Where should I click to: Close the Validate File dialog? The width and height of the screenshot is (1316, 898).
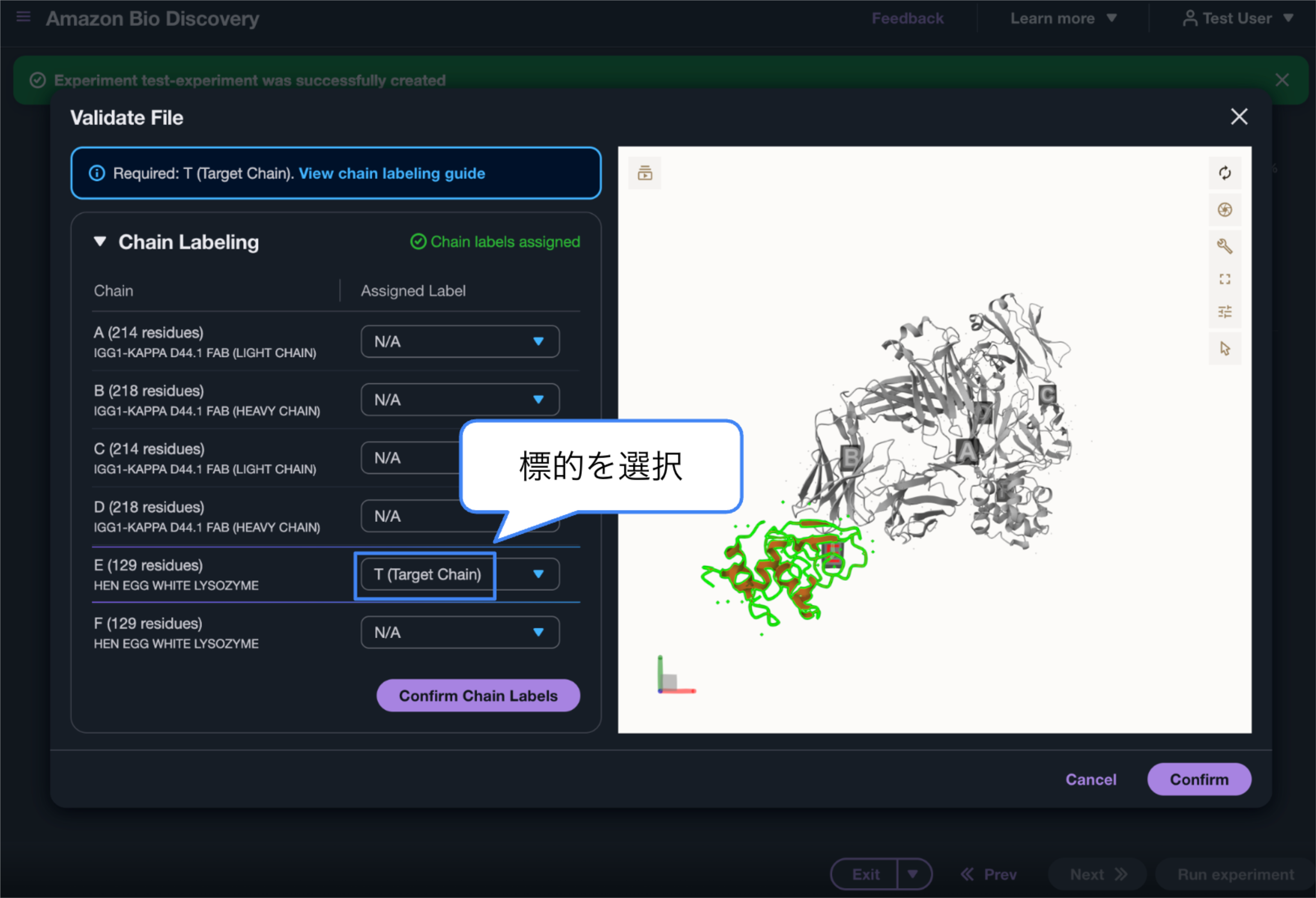1239,117
